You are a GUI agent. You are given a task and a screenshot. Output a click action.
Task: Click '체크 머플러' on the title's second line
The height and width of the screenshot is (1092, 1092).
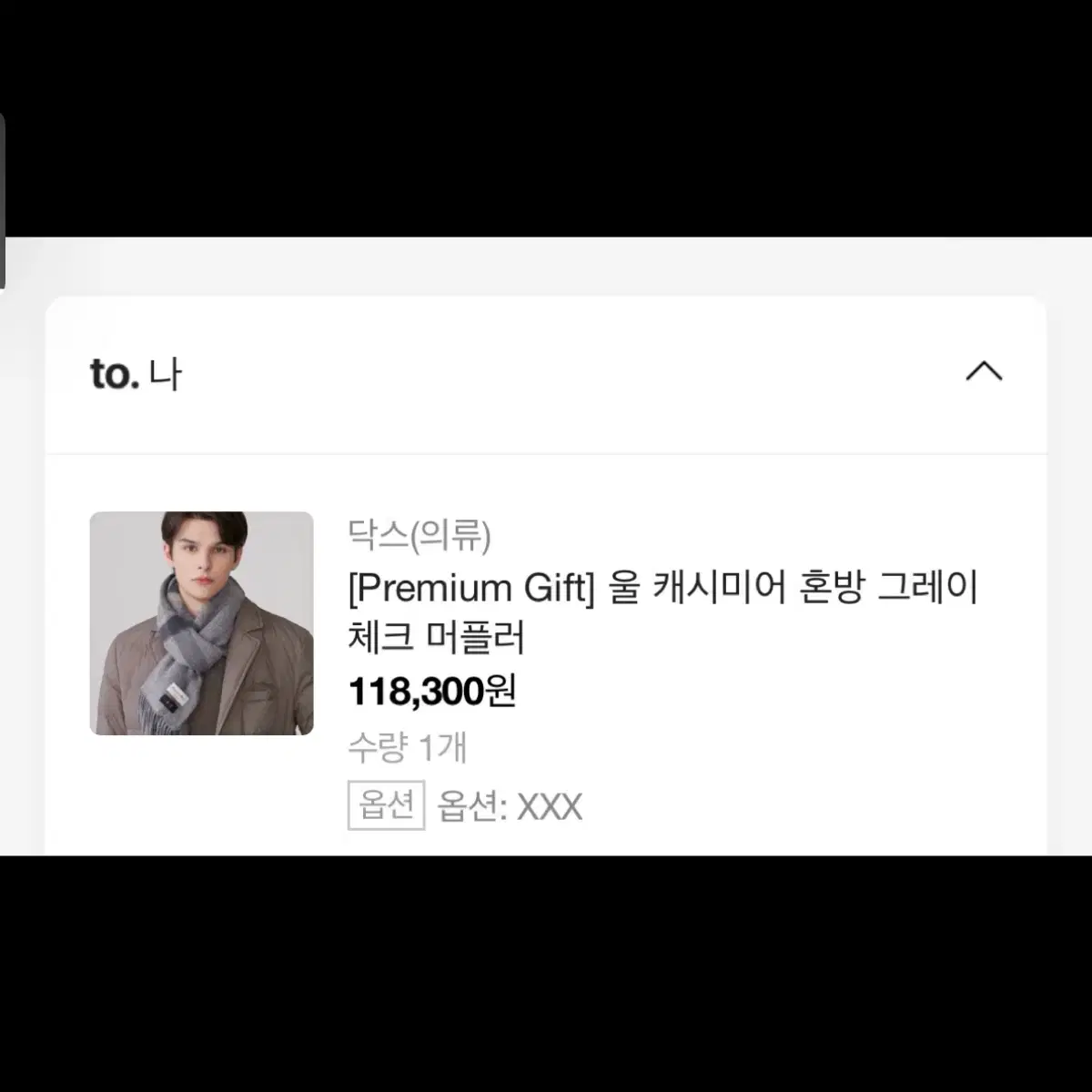click(x=437, y=637)
